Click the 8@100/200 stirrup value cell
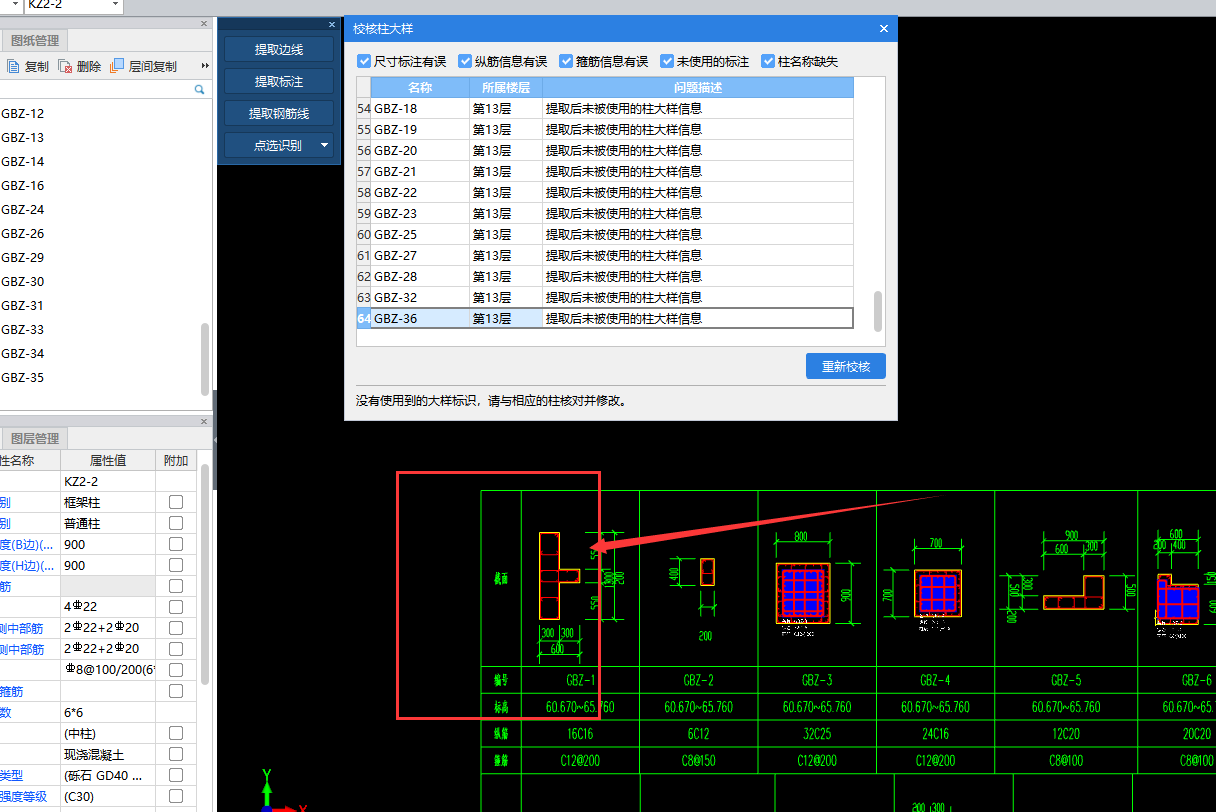1216x812 pixels. pyautogui.click(x=108, y=670)
